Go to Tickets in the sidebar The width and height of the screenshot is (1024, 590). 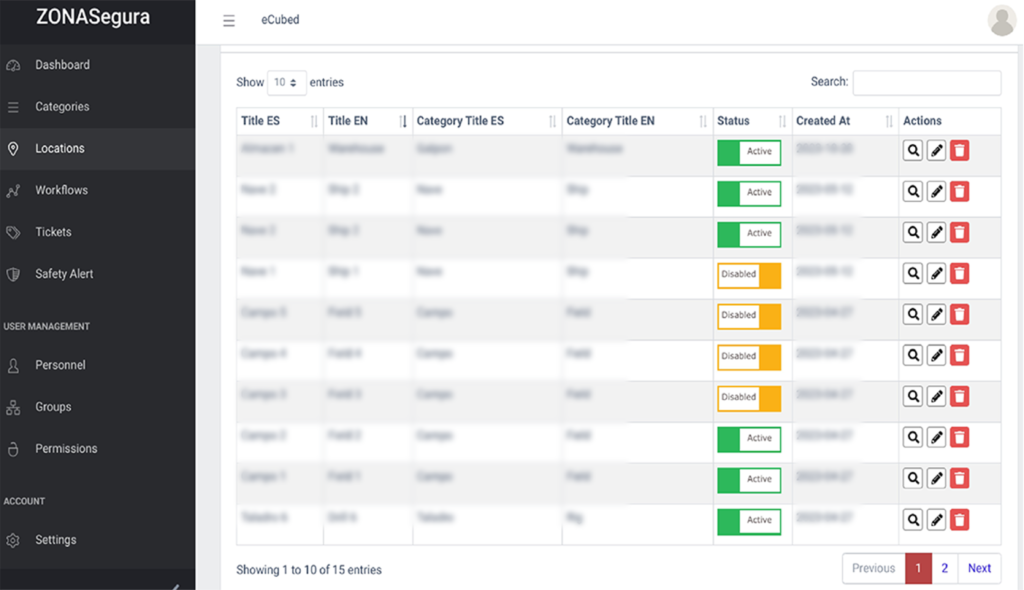pyautogui.click(x=53, y=232)
